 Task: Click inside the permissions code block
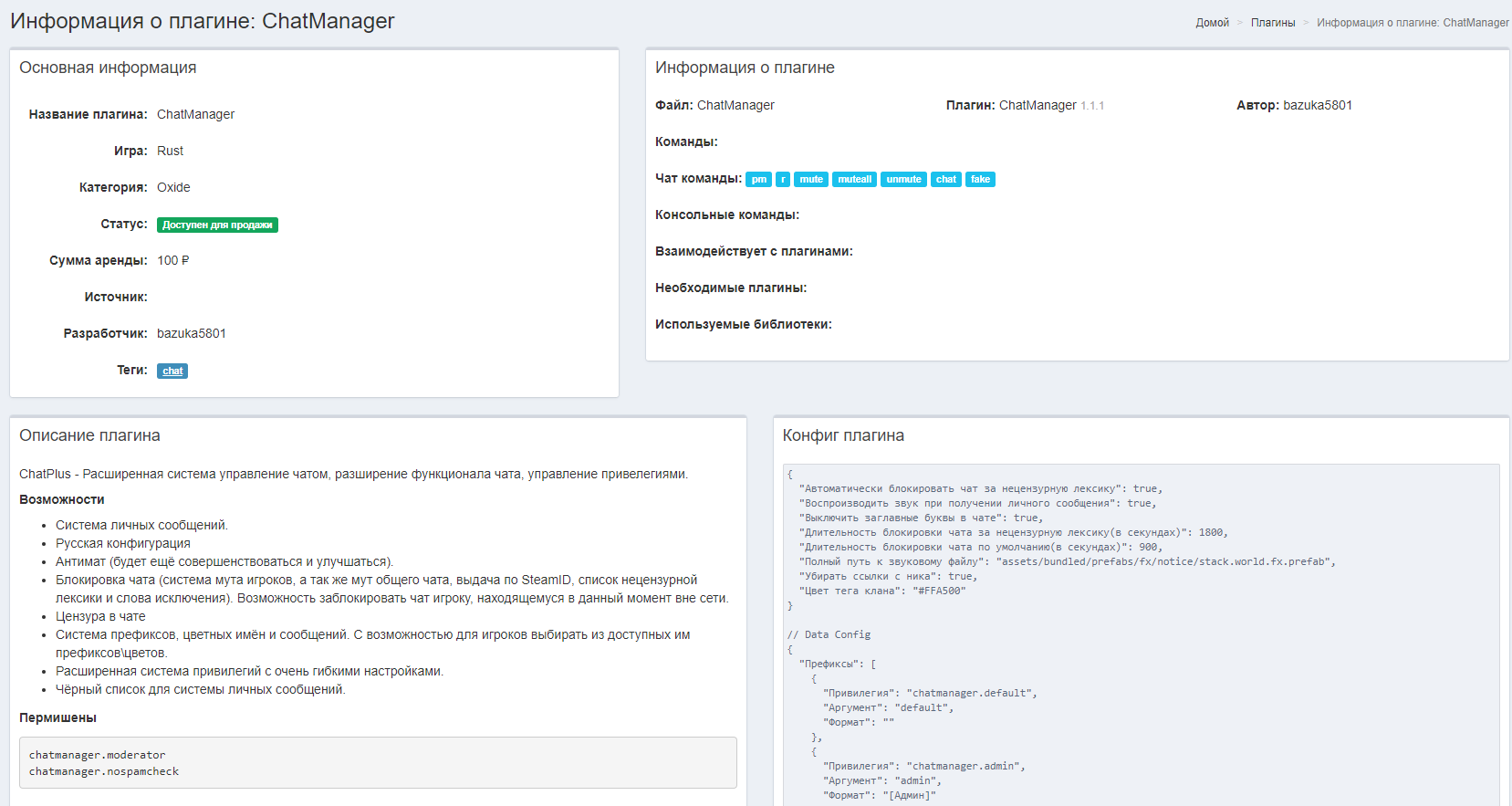pos(378,763)
